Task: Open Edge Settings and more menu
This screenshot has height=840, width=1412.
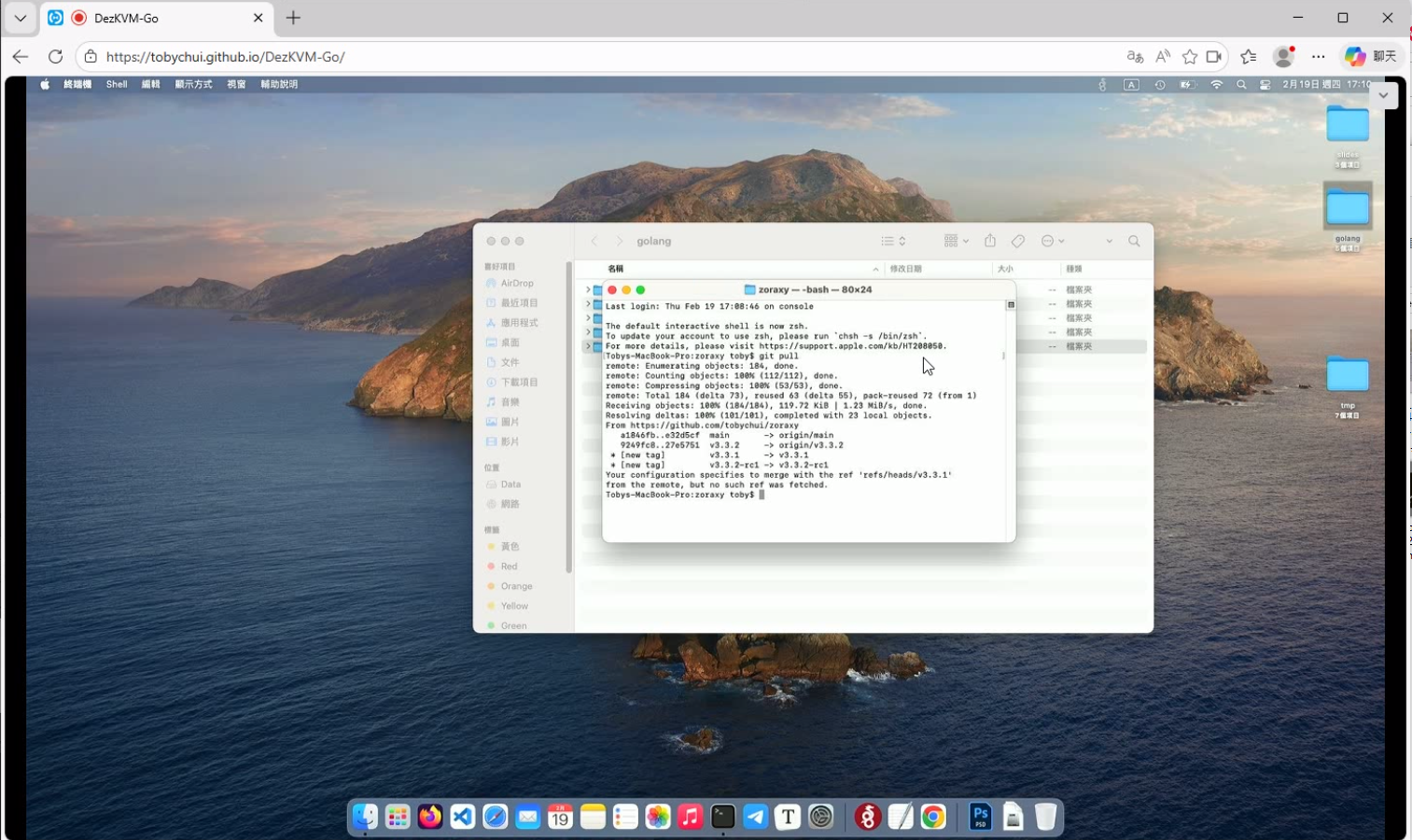Action: [x=1319, y=57]
